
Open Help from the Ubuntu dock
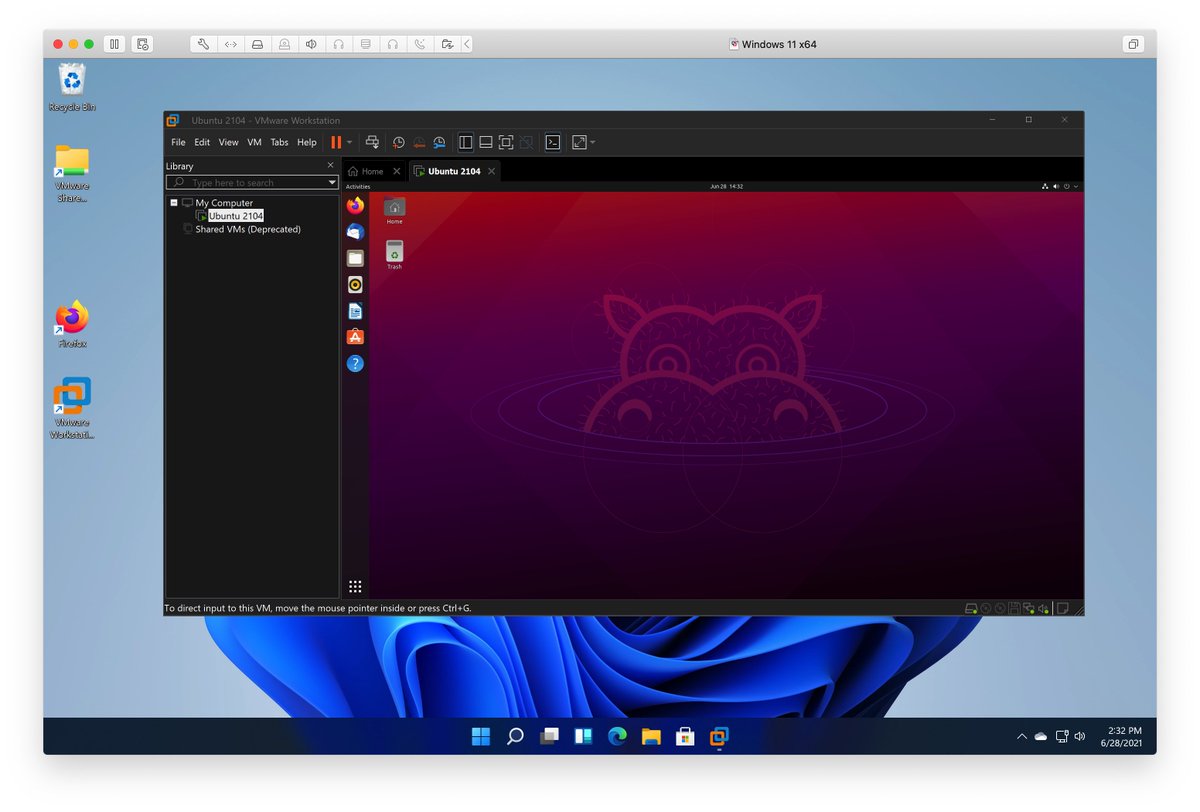point(355,364)
